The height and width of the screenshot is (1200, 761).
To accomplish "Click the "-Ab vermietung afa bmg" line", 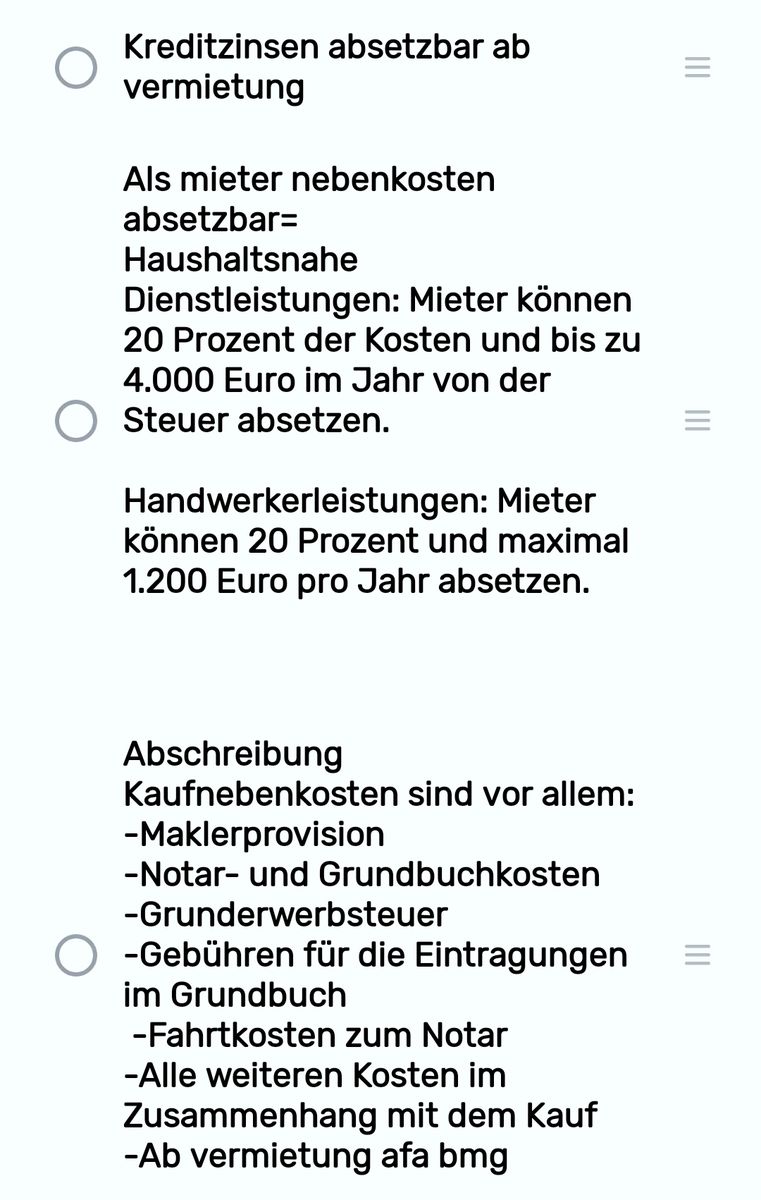I will click(x=316, y=1156).
